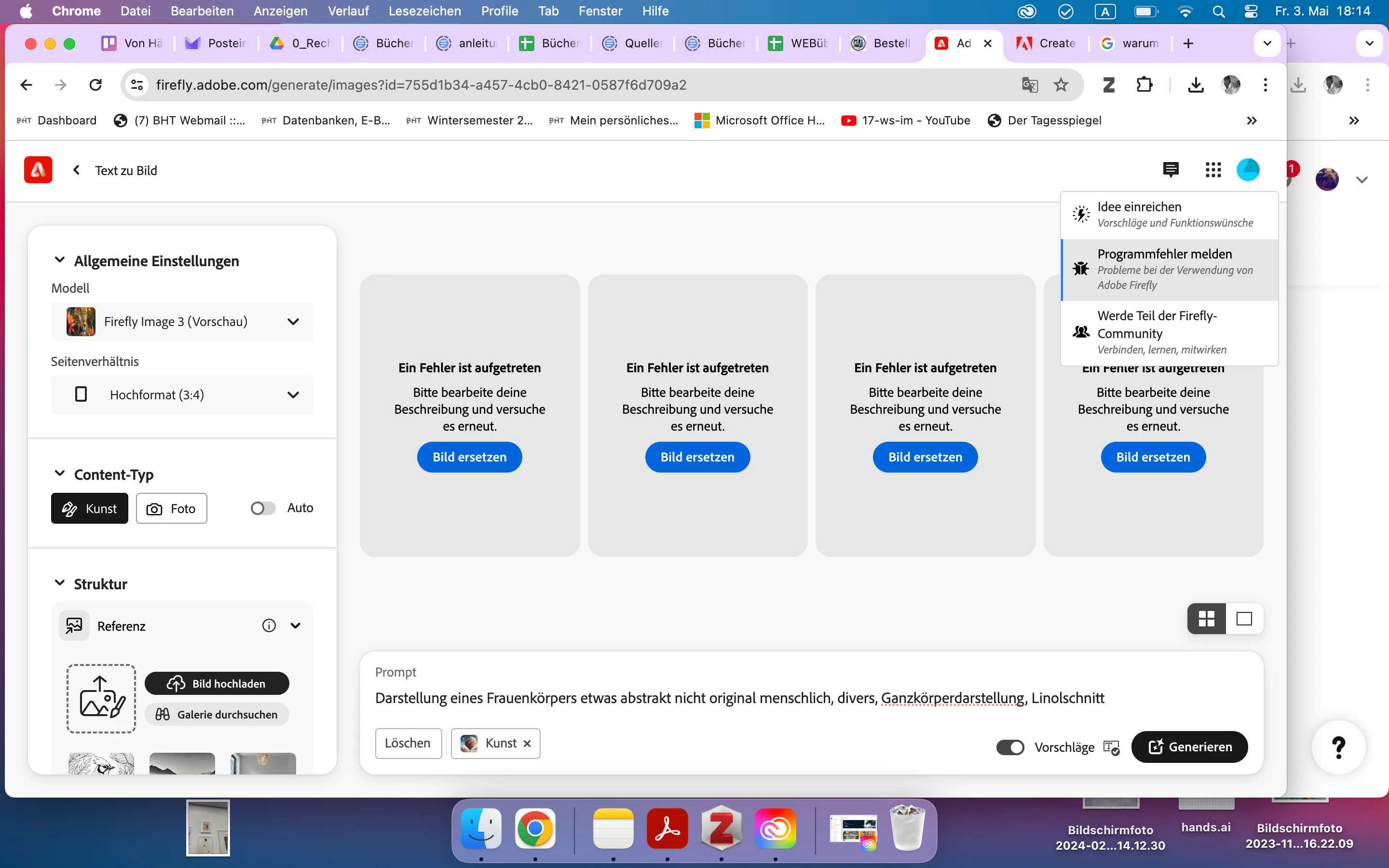Open the help question mark button

[x=1338, y=747]
